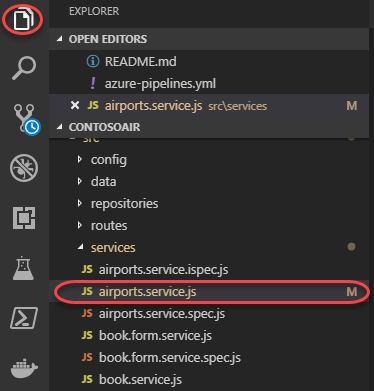Close the airports.service.js open editor
The height and width of the screenshot is (391, 374).
tap(75, 105)
